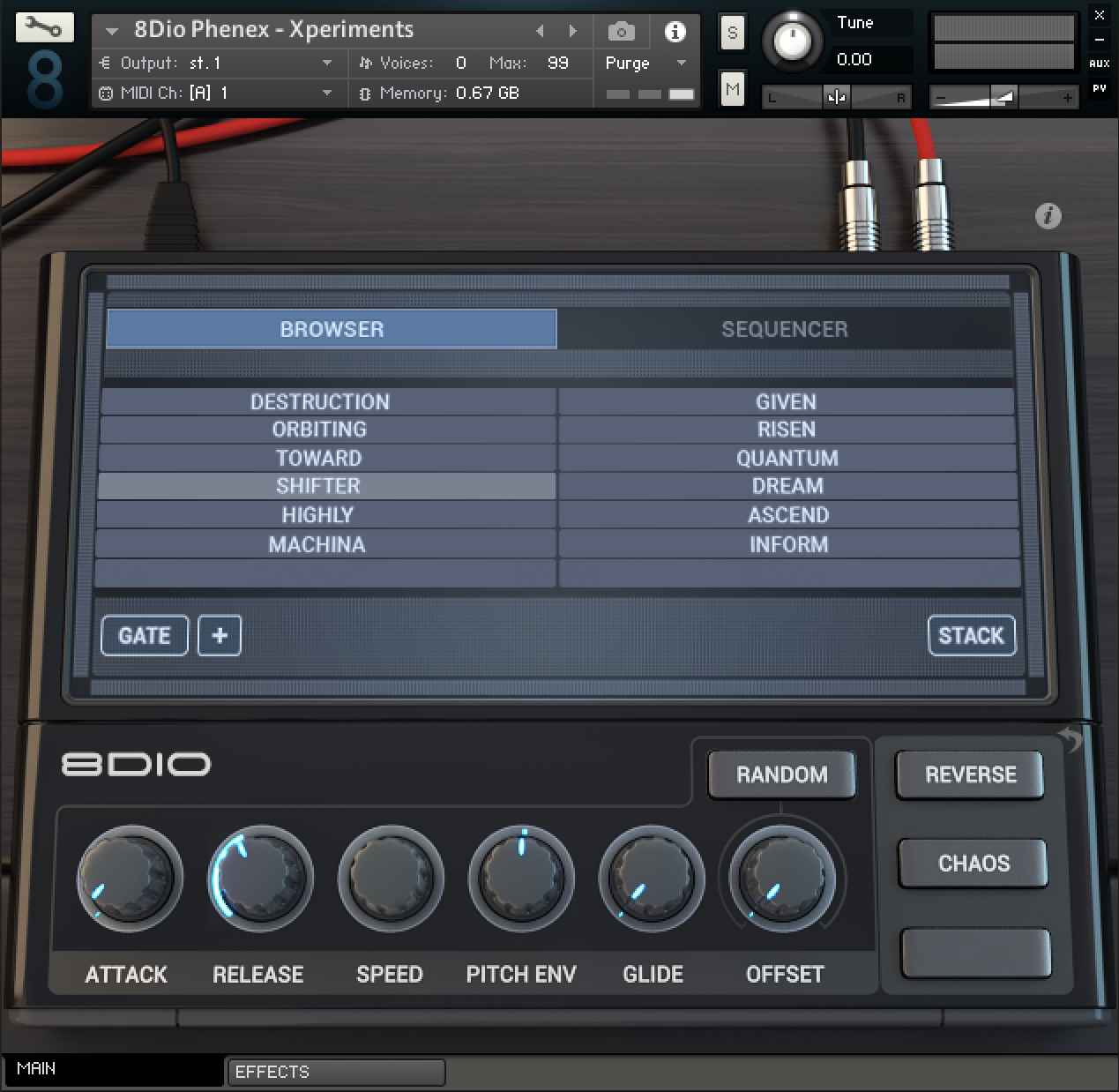Click the wrench edit-instrument icon
The width and height of the screenshot is (1119, 1092).
tap(44, 28)
